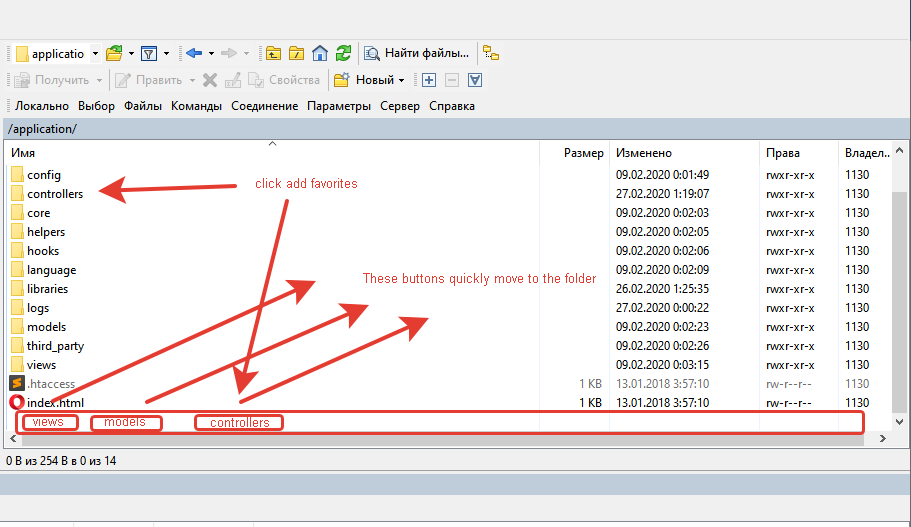Refresh the directory with green arrows icon
Viewport: 911px width, 527px height.
pos(343,53)
